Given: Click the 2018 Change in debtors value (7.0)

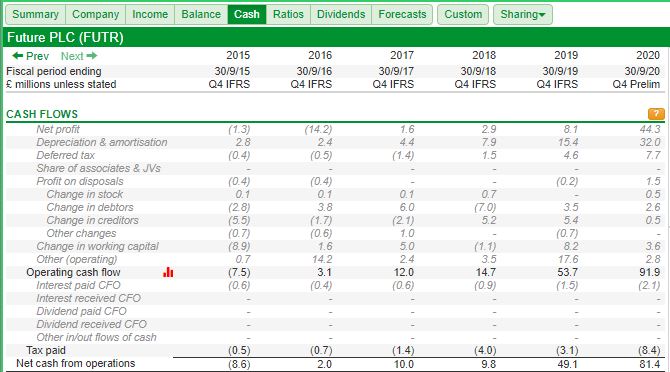Looking at the screenshot, I should pyautogui.click(x=485, y=208).
